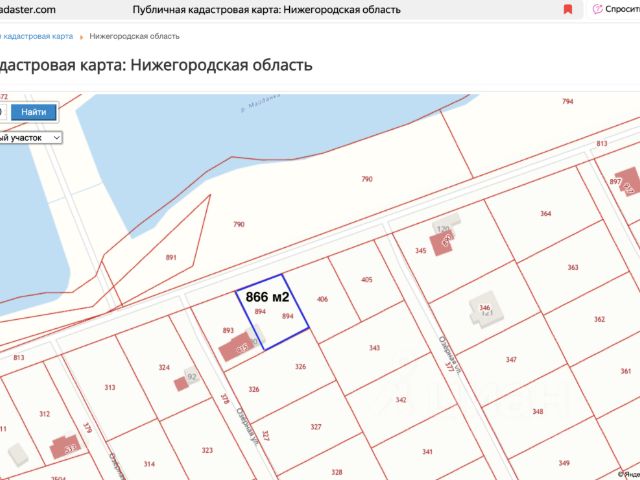640x480 pixels.
Task: Select the red building on parcel 893
Action: click(236, 347)
